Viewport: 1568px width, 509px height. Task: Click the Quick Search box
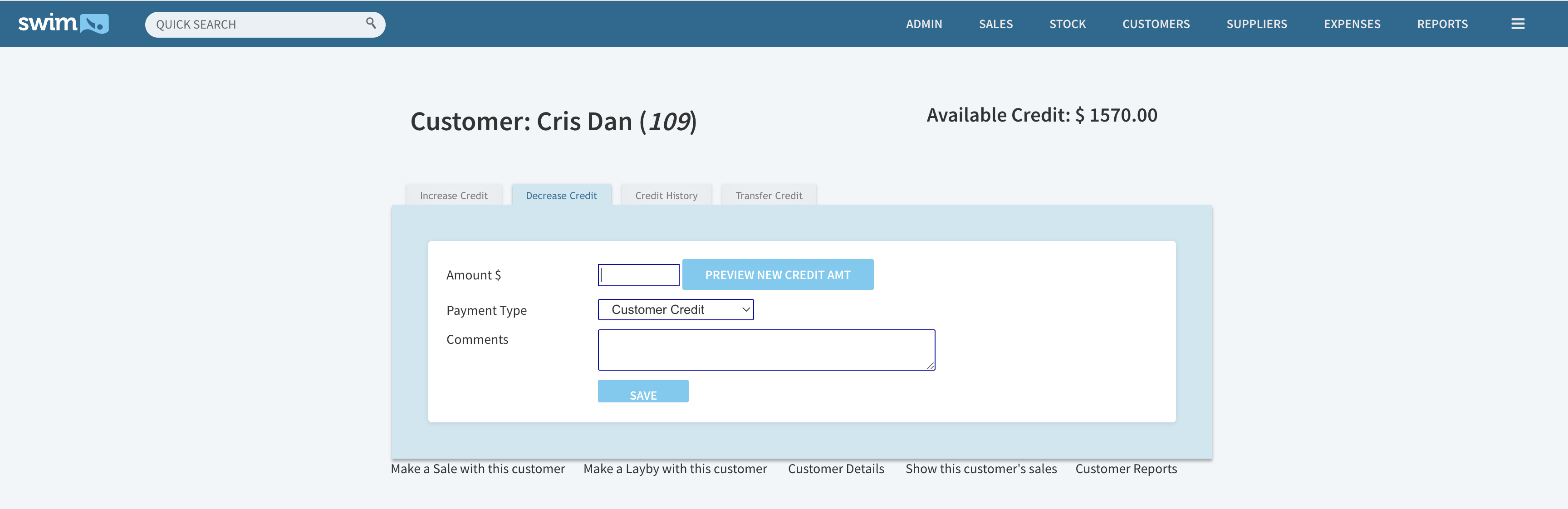click(255, 24)
